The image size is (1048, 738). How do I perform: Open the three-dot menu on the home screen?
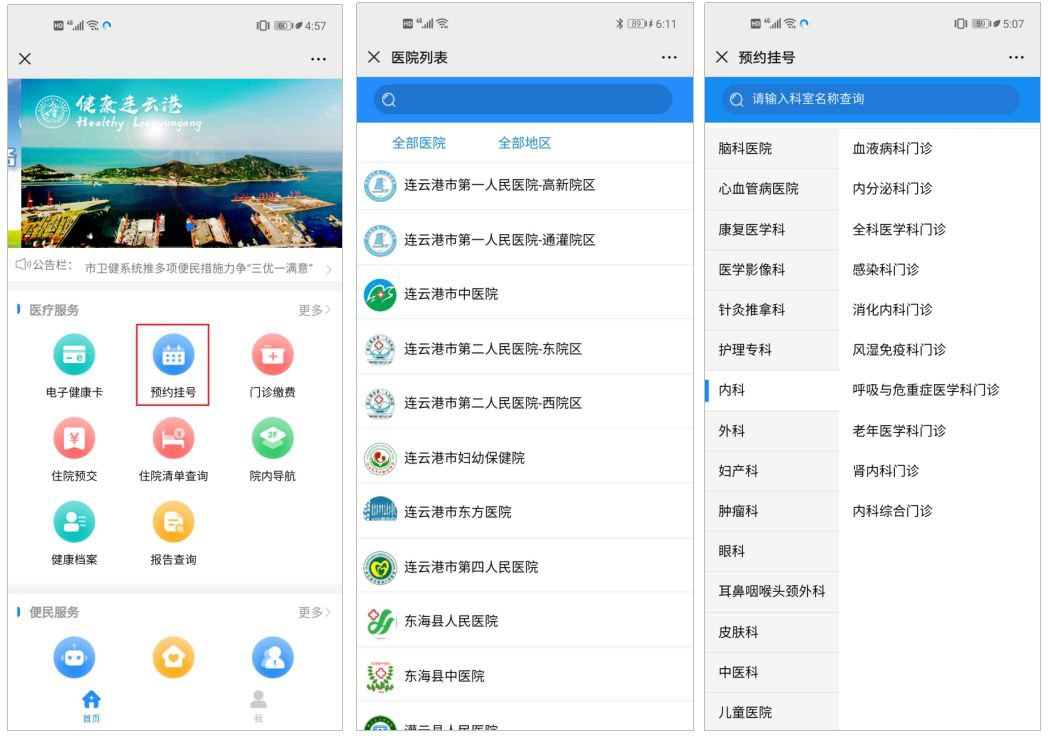318,59
